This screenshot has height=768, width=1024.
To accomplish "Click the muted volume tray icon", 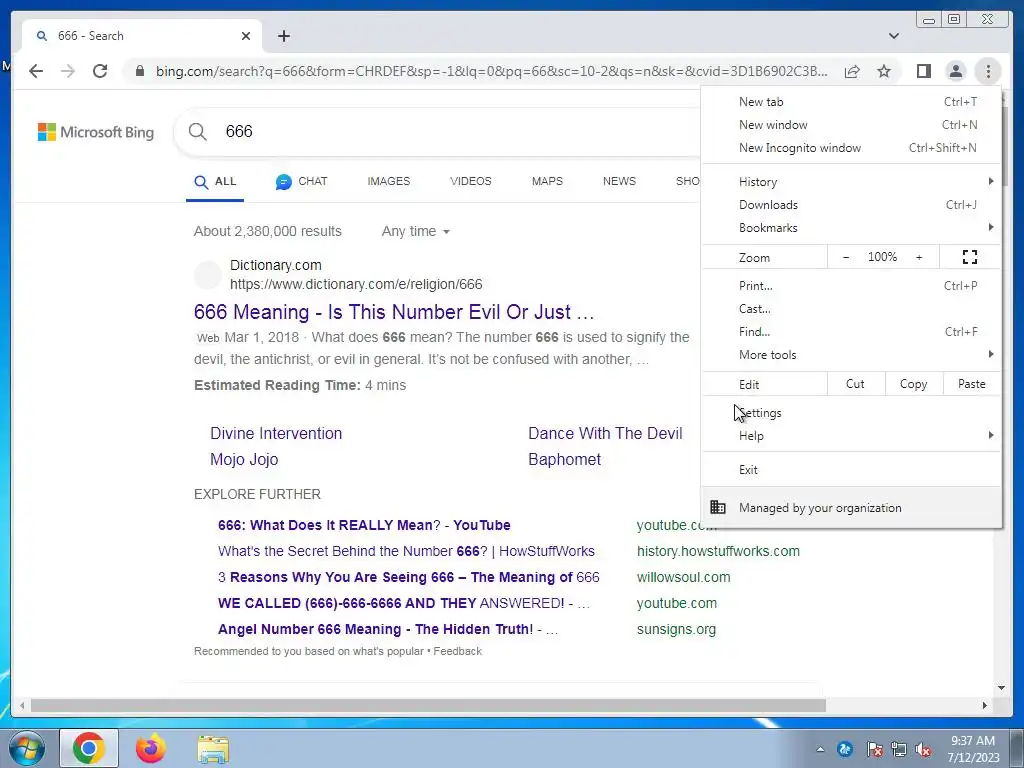I will pos(923,750).
